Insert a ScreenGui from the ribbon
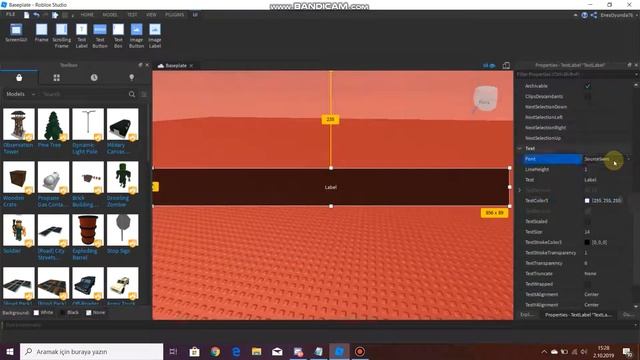Viewport: 640px width, 360px height. (x=16, y=33)
